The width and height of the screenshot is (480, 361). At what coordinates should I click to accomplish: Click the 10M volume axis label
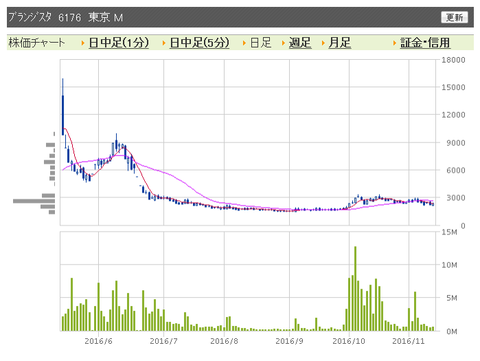pyautogui.click(x=449, y=265)
